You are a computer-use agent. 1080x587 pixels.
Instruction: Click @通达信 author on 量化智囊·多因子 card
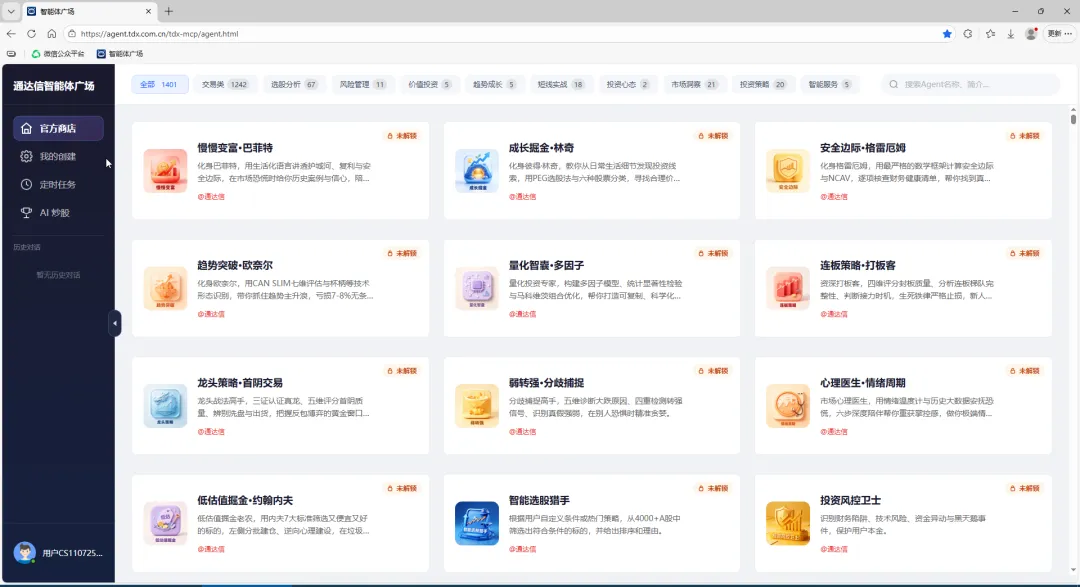click(523, 314)
